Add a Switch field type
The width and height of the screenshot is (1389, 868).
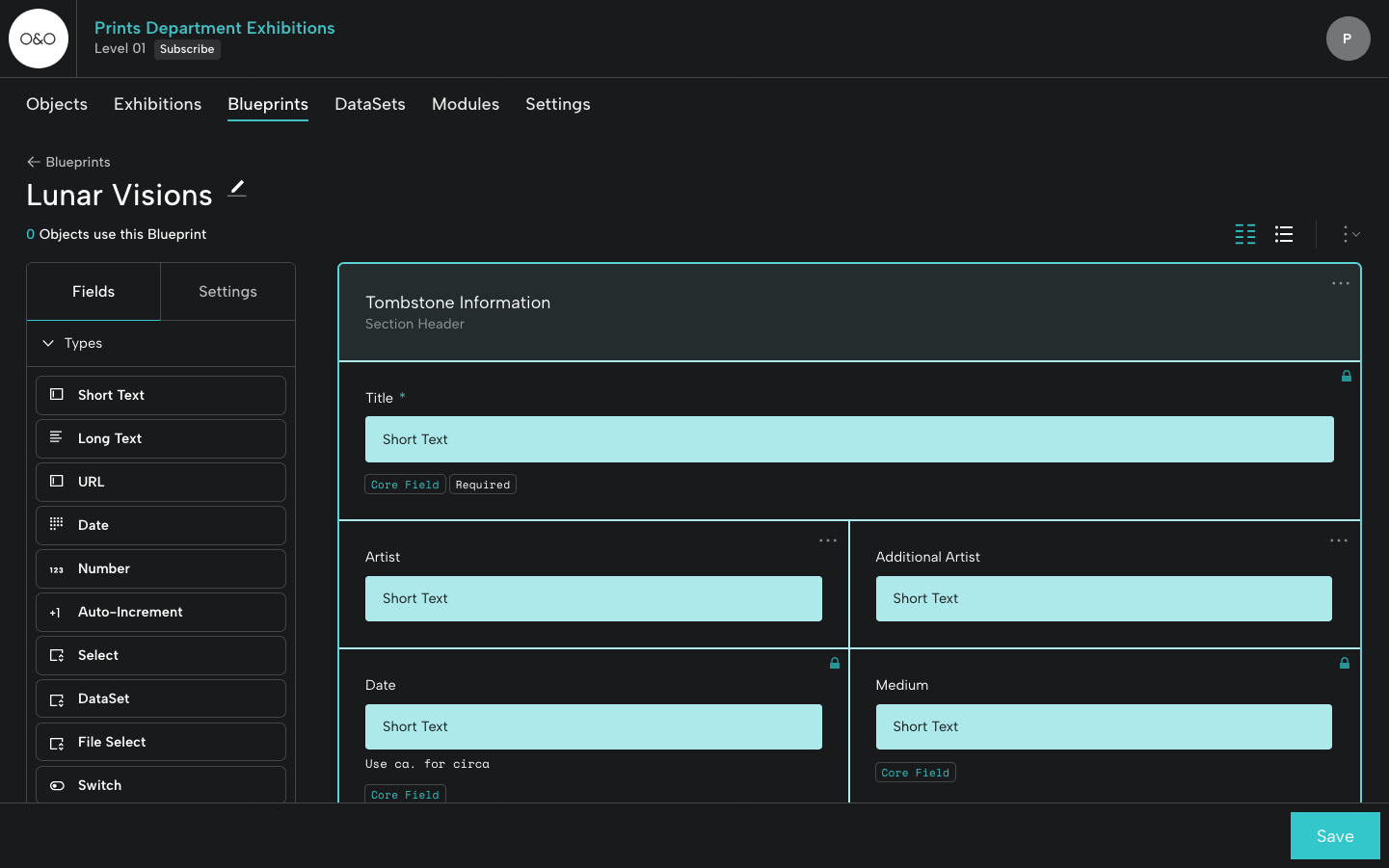(161, 784)
